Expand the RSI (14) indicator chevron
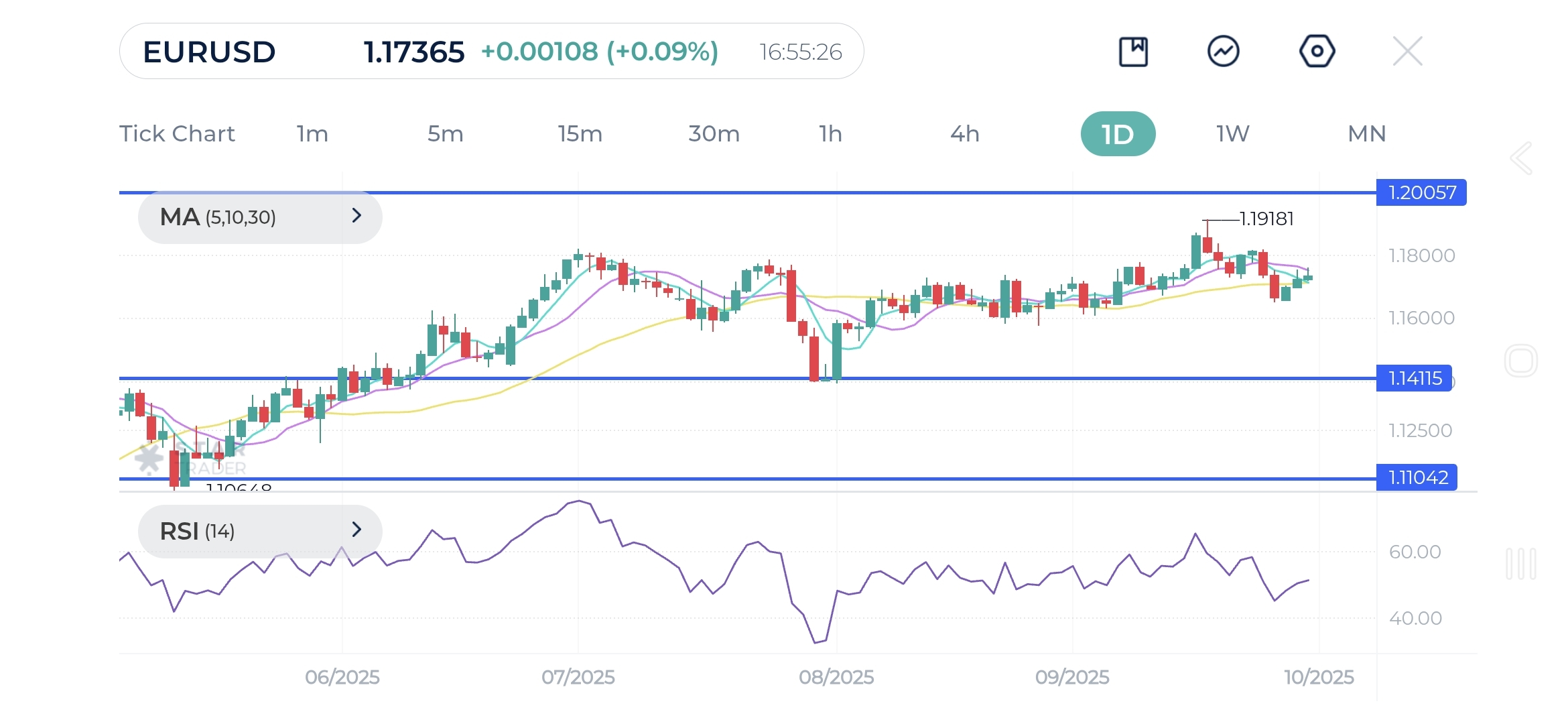 click(x=356, y=530)
